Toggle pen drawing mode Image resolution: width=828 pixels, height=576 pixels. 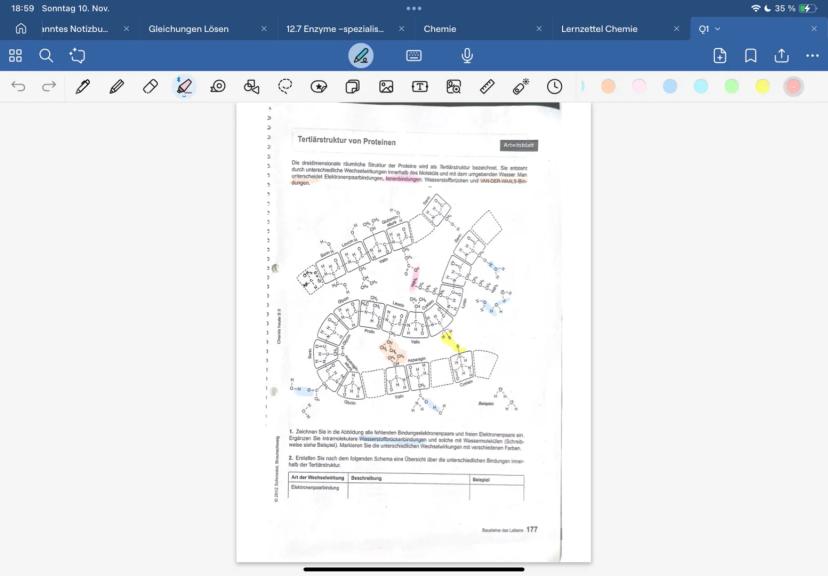pyautogui.click(x=361, y=56)
